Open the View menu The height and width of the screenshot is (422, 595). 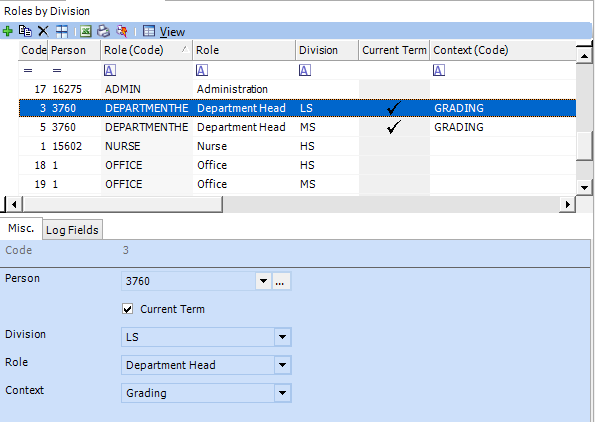click(172, 32)
